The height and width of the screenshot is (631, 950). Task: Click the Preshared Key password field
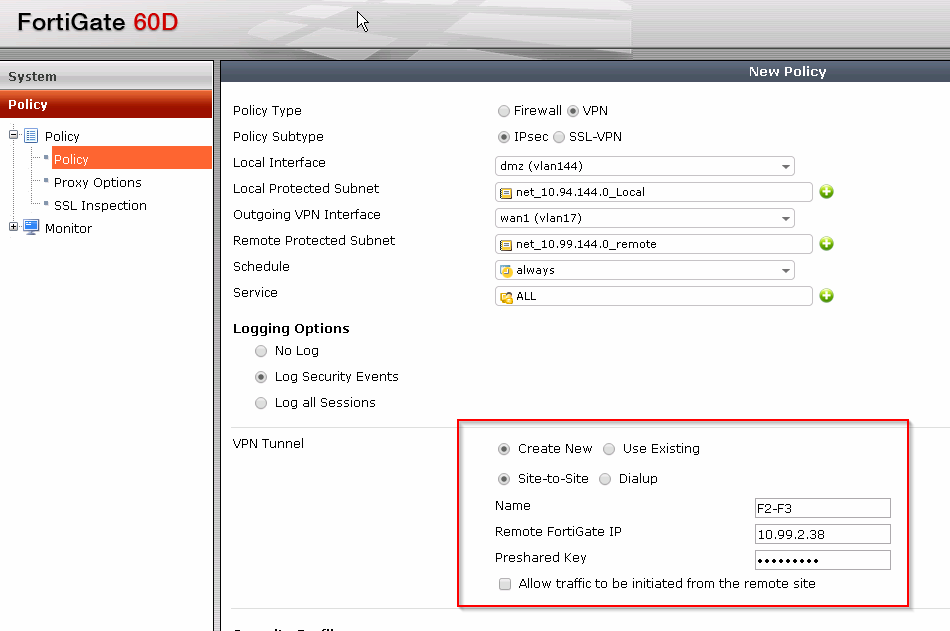(823, 560)
